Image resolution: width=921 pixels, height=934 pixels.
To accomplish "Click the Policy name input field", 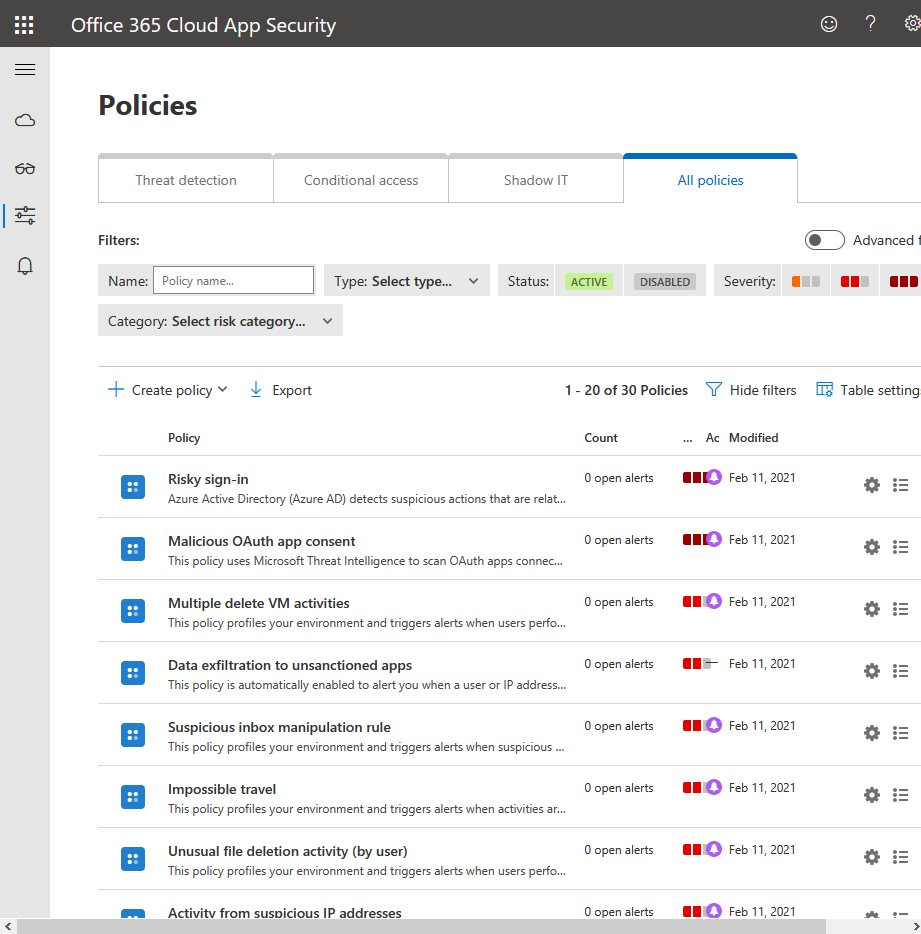I will click(233, 281).
